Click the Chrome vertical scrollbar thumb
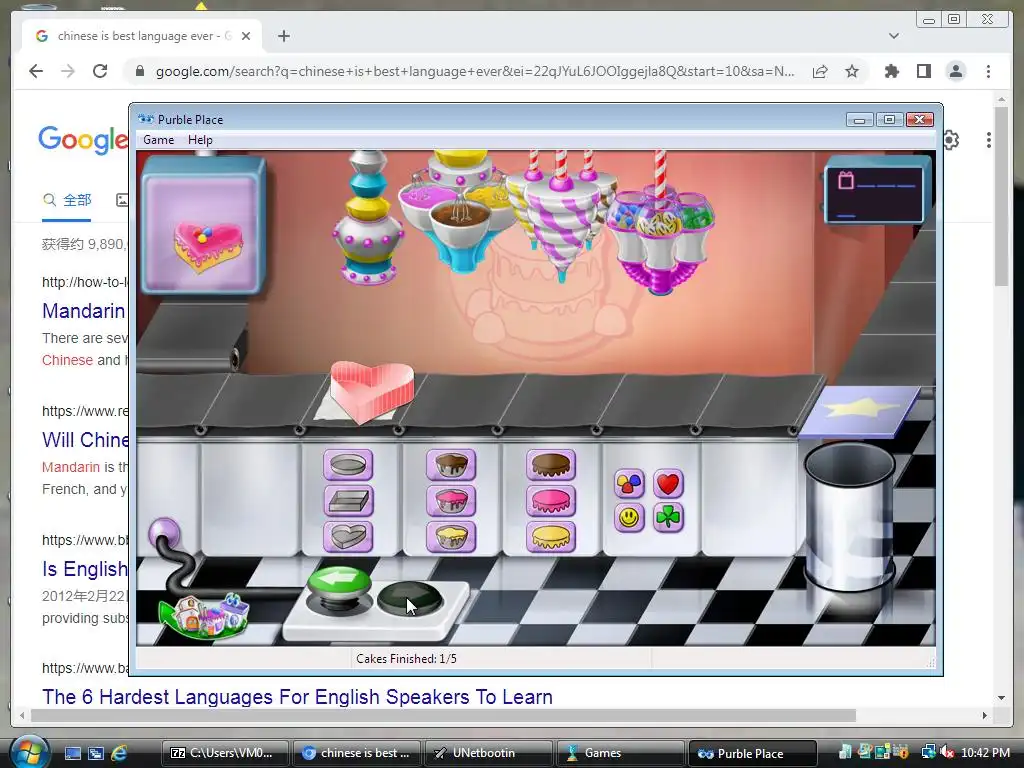1024x768 pixels. pyautogui.click(x=1002, y=196)
